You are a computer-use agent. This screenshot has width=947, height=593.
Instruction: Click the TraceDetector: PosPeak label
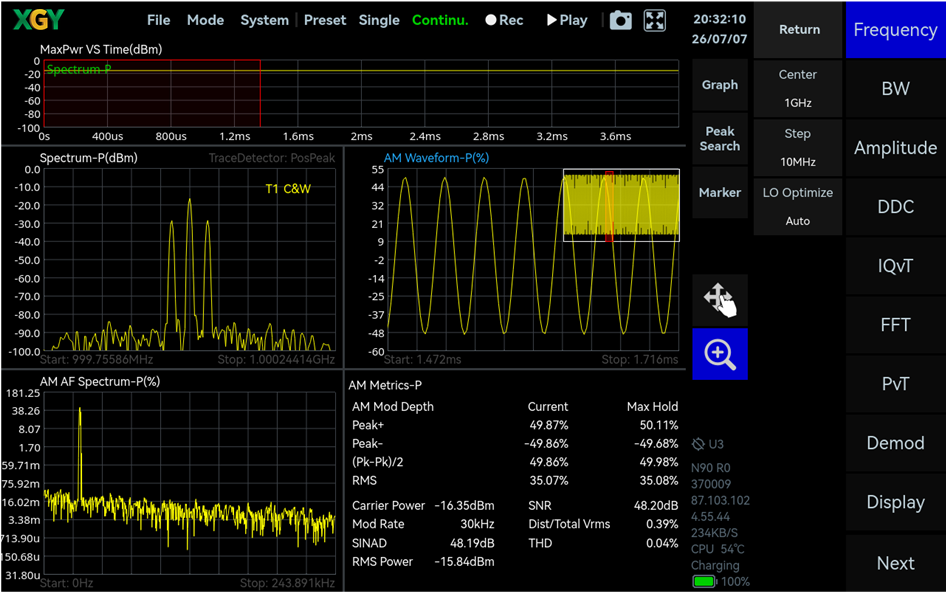272,158
